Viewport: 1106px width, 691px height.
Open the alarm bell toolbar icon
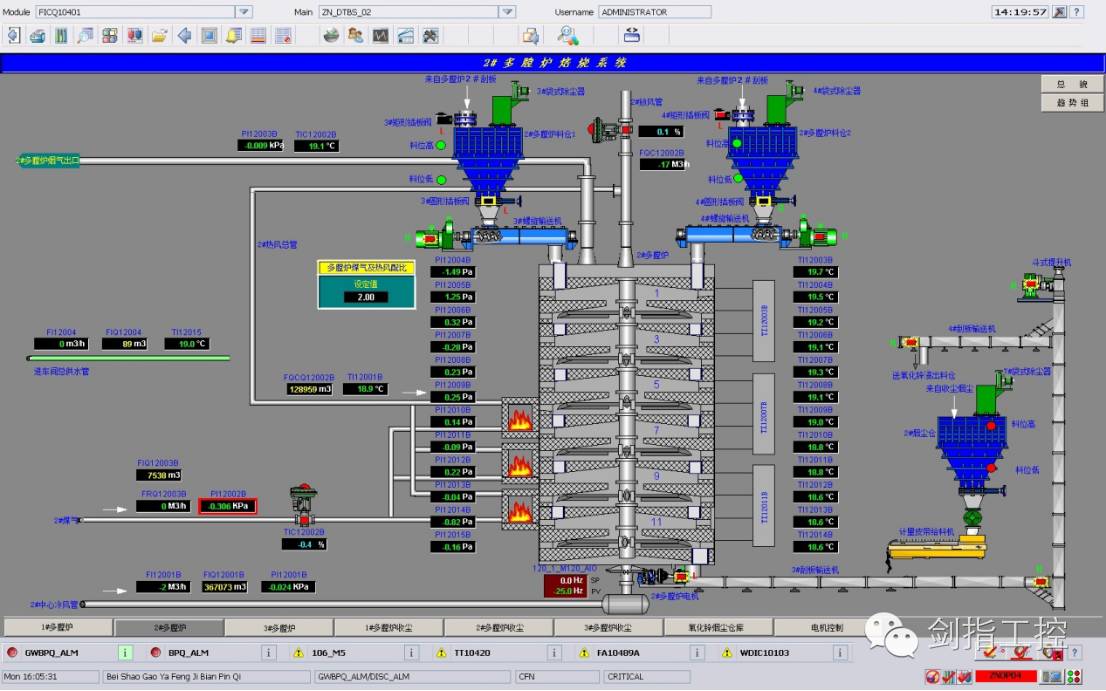pos(233,35)
